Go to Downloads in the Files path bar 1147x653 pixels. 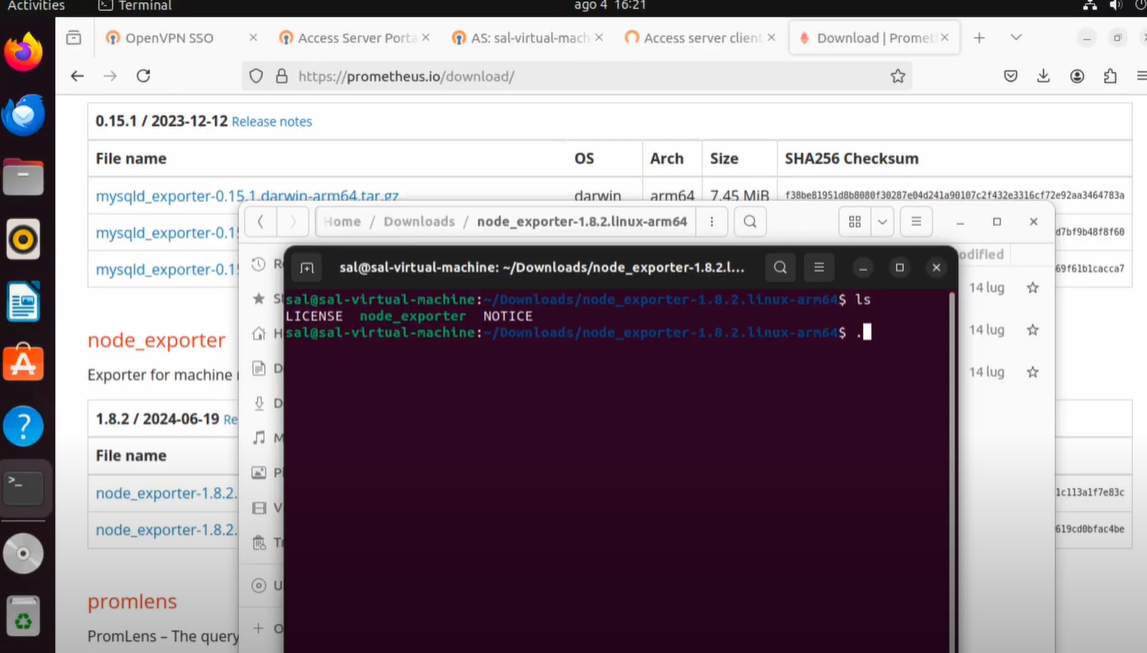pyautogui.click(x=419, y=222)
